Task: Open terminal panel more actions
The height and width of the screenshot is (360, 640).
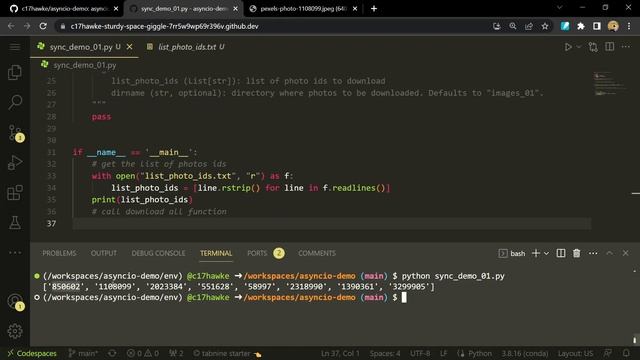Action: (x=593, y=253)
